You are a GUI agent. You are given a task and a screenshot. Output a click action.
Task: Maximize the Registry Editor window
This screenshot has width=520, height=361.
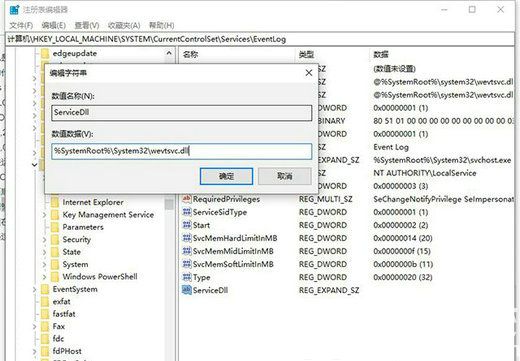click(472, 10)
